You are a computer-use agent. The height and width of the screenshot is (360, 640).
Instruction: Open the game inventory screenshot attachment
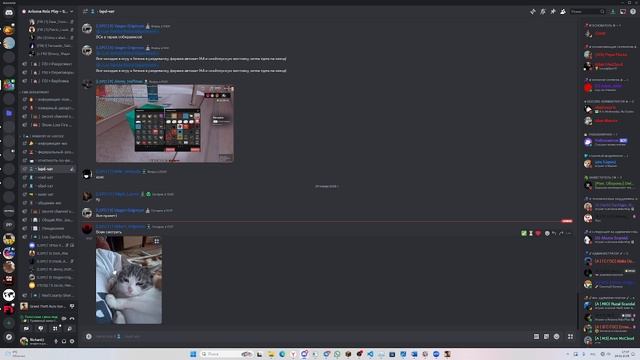[x=165, y=124]
